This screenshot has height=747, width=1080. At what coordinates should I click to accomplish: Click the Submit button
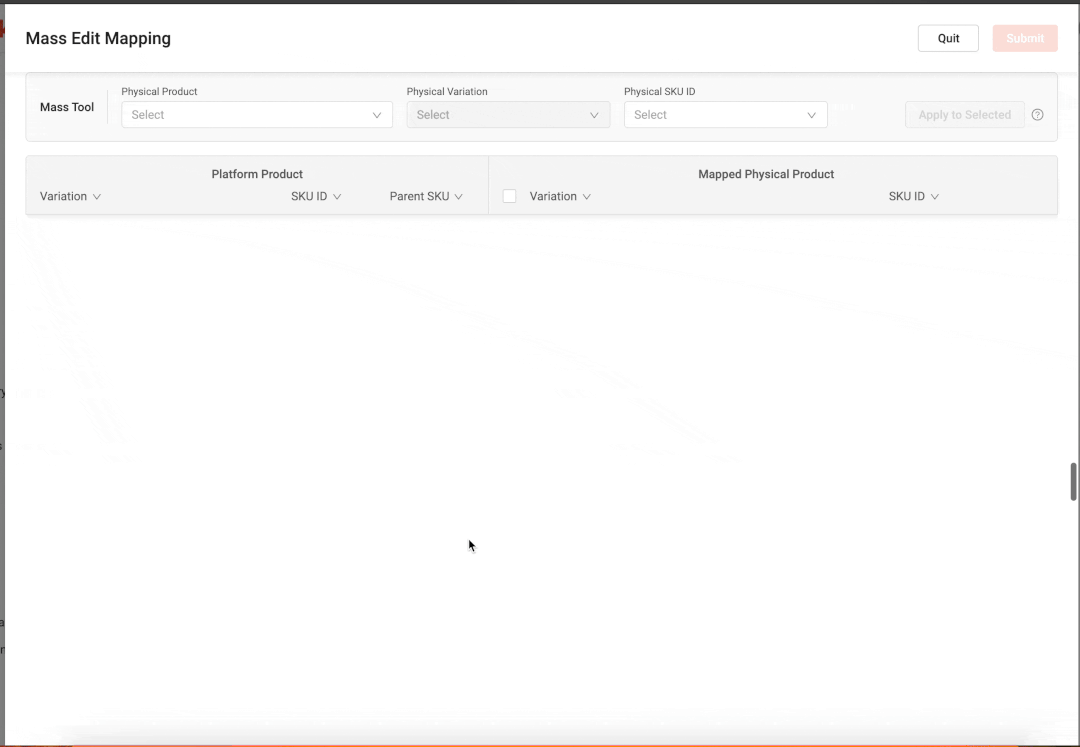coord(1025,39)
